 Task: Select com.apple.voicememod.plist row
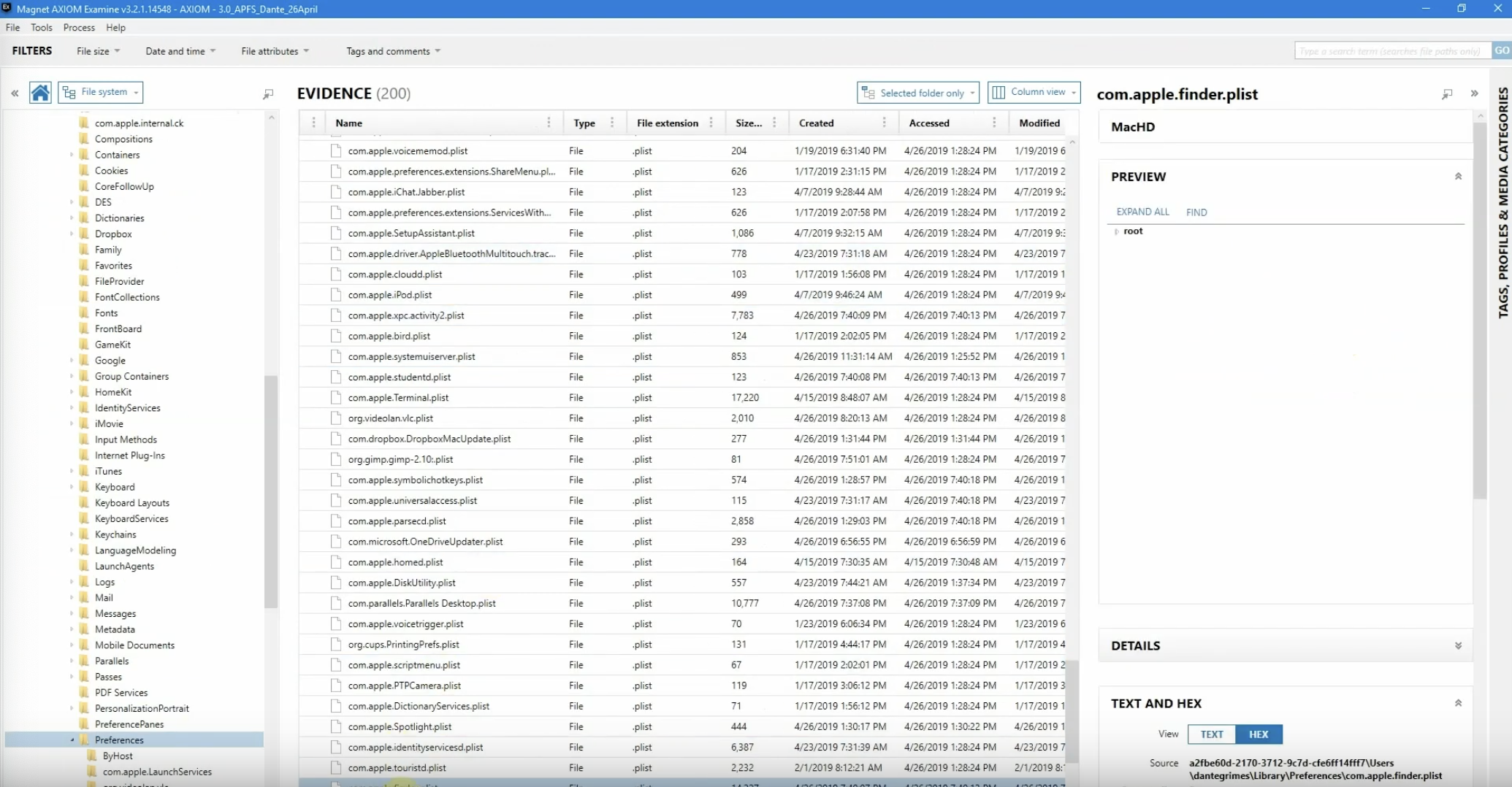pyautogui.click(x=682, y=151)
